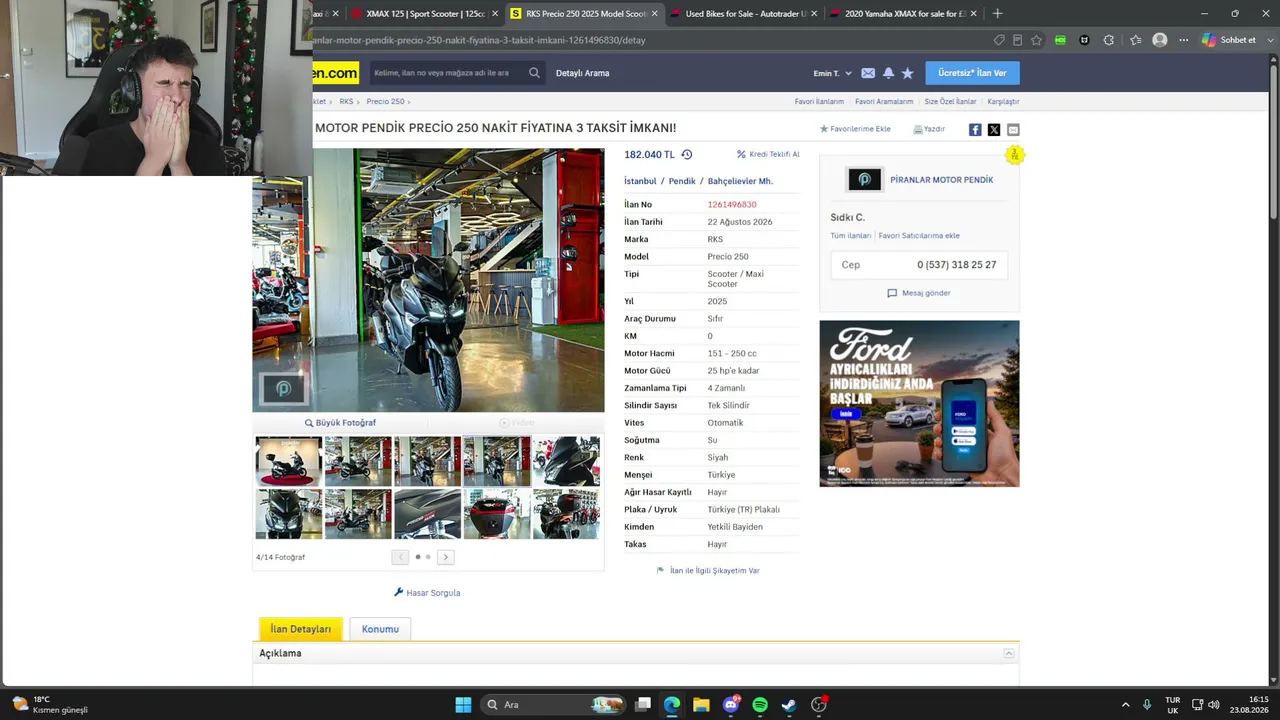Open the Karşılaştır compare link
Screen dimensions: 1280x720
1003,102
